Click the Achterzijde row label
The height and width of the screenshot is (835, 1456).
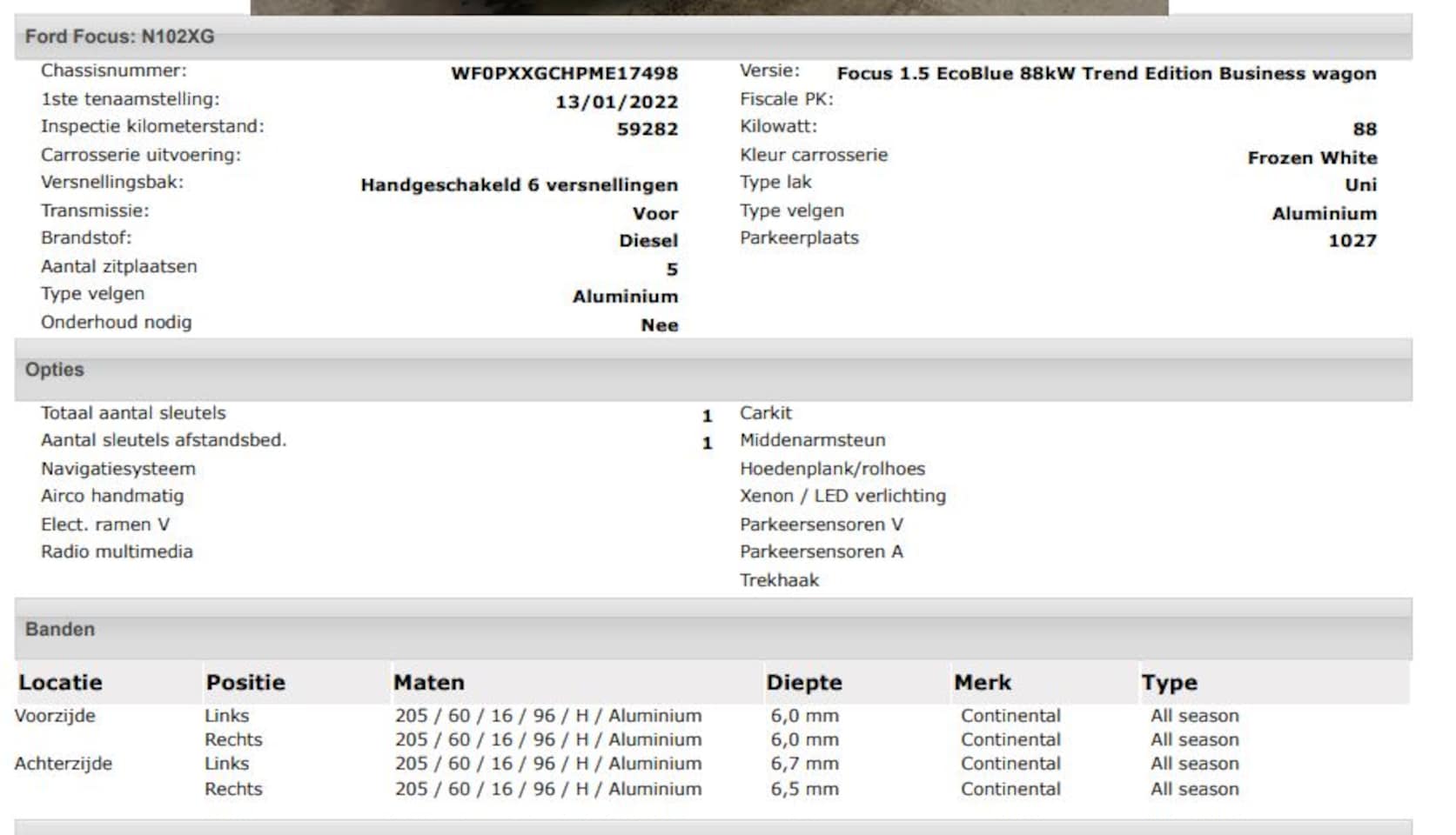(64, 764)
